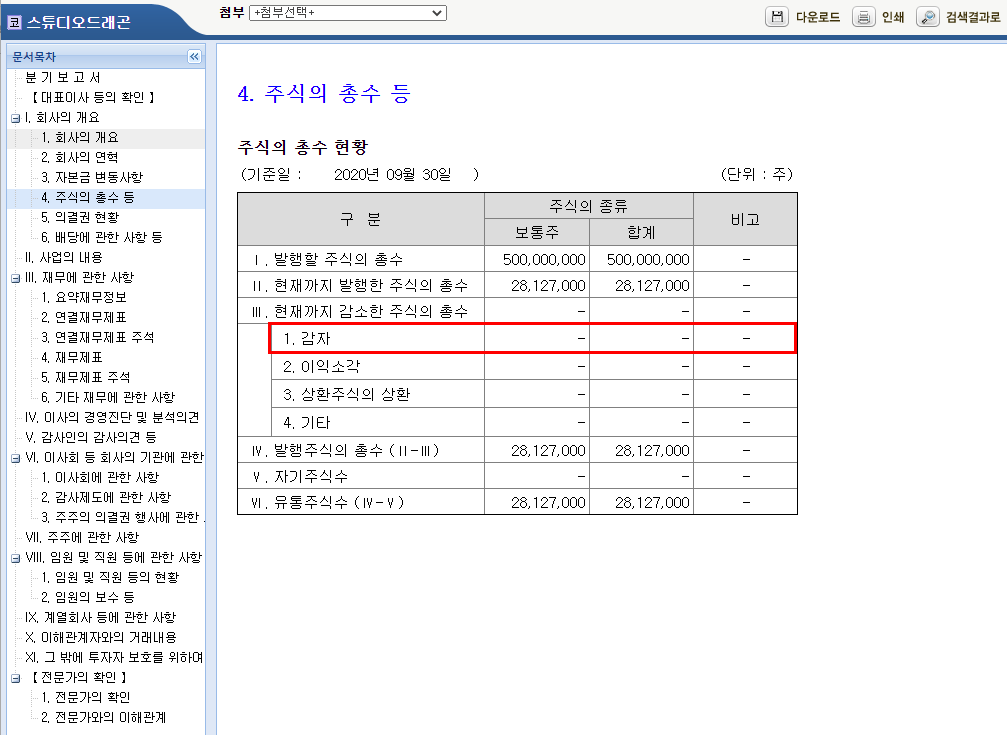The width and height of the screenshot is (1007, 735).
Task: Collapse the VIII. 임원 및 직원 node
Action: pyautogui.click(x=15, y=558)
